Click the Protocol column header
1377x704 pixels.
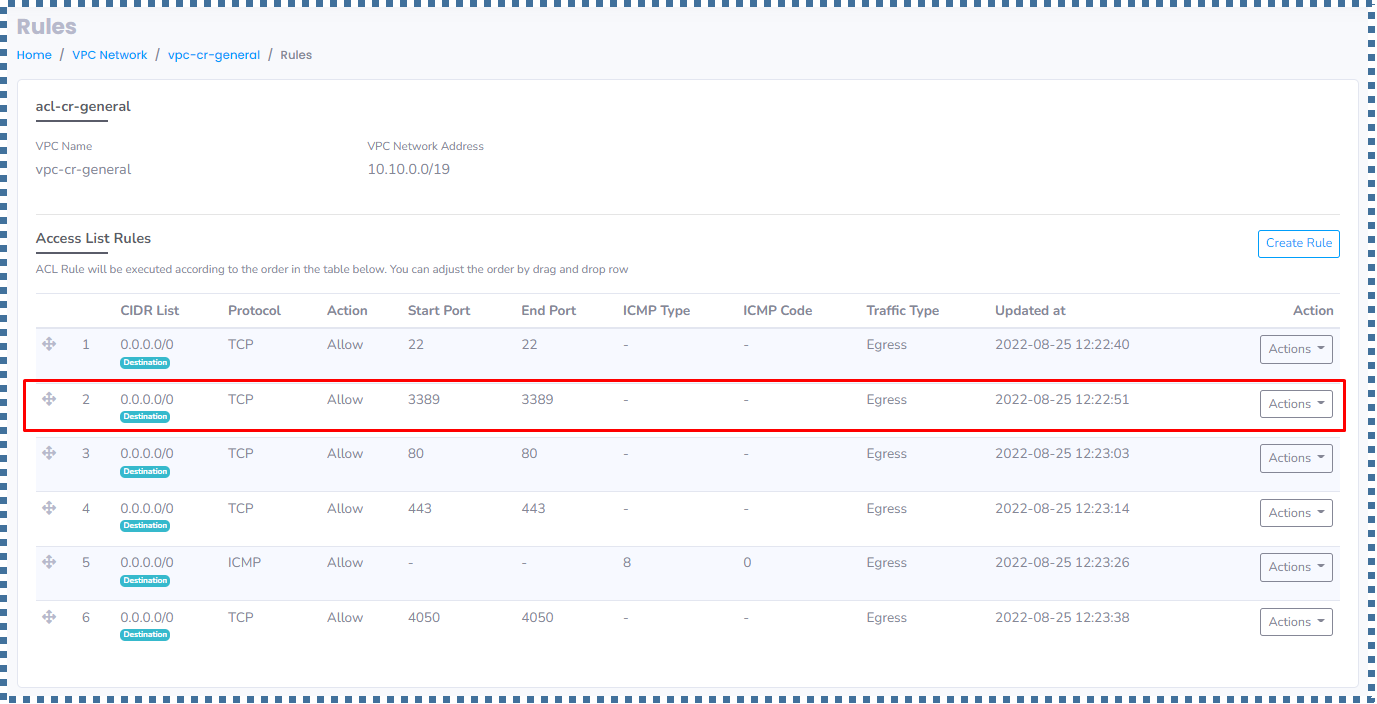point(254,311)
